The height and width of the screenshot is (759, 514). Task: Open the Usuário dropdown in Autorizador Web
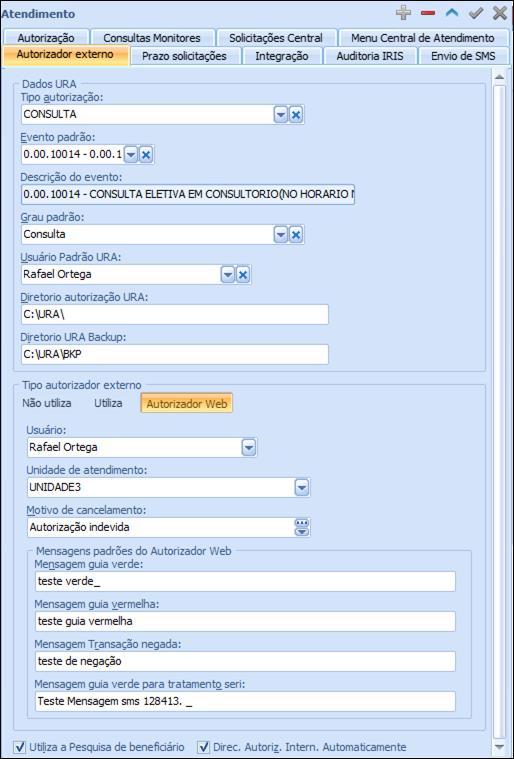click(249, 448)
